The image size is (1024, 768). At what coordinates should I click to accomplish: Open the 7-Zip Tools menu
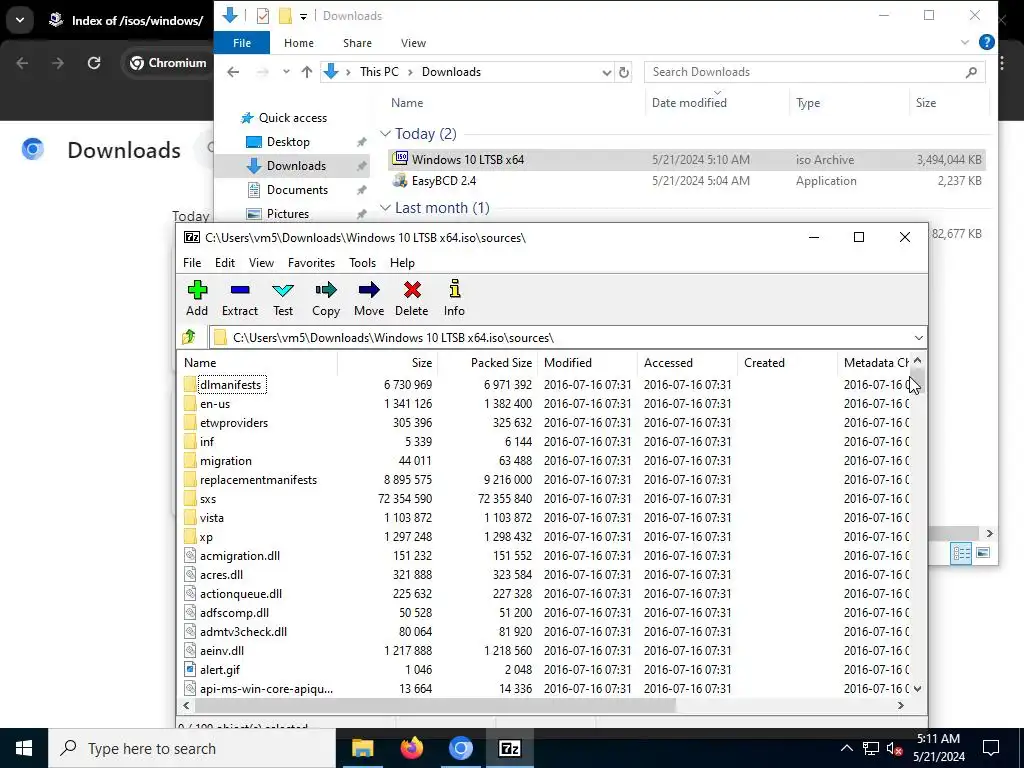[x=362, y=263]
